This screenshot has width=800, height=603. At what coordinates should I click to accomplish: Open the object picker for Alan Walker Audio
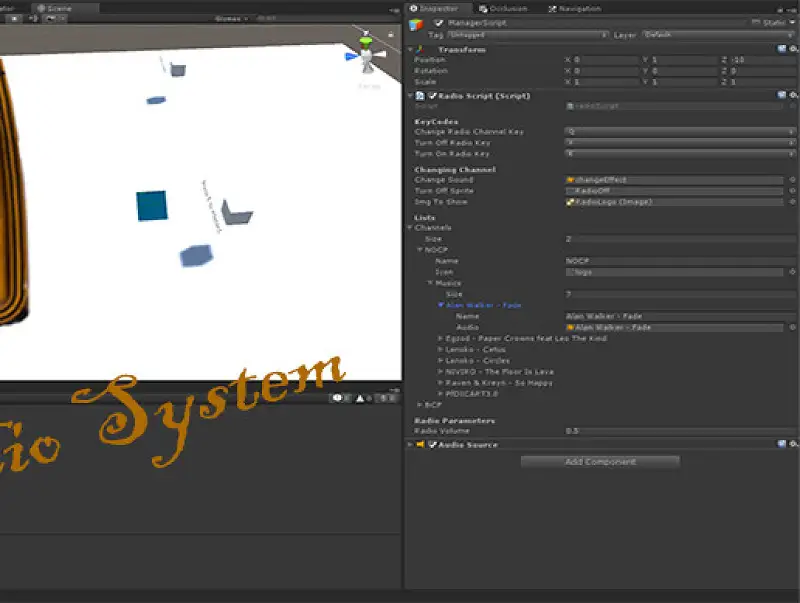tap(792, 327)
